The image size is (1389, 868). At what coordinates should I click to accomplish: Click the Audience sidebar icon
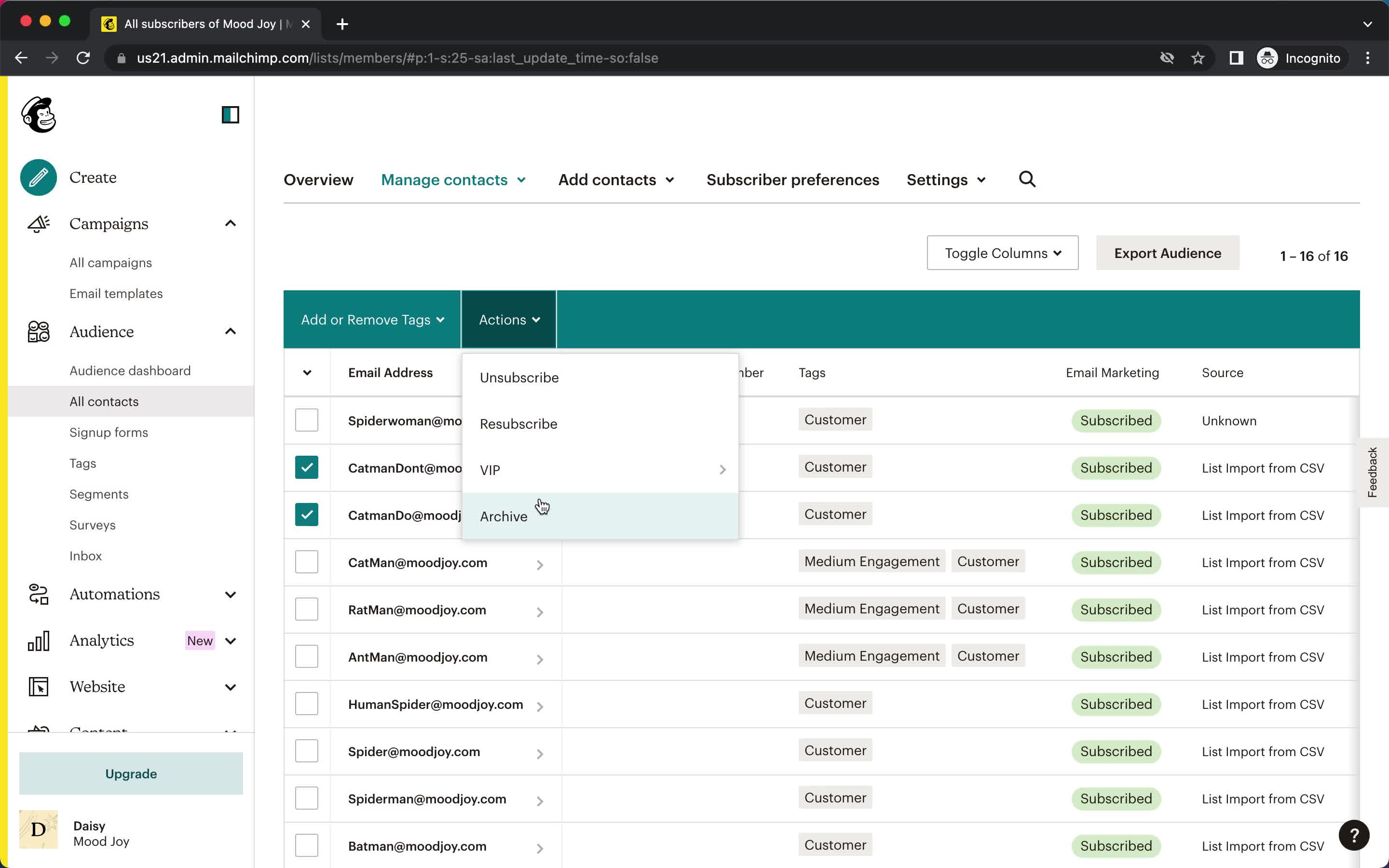pos(39,332)
